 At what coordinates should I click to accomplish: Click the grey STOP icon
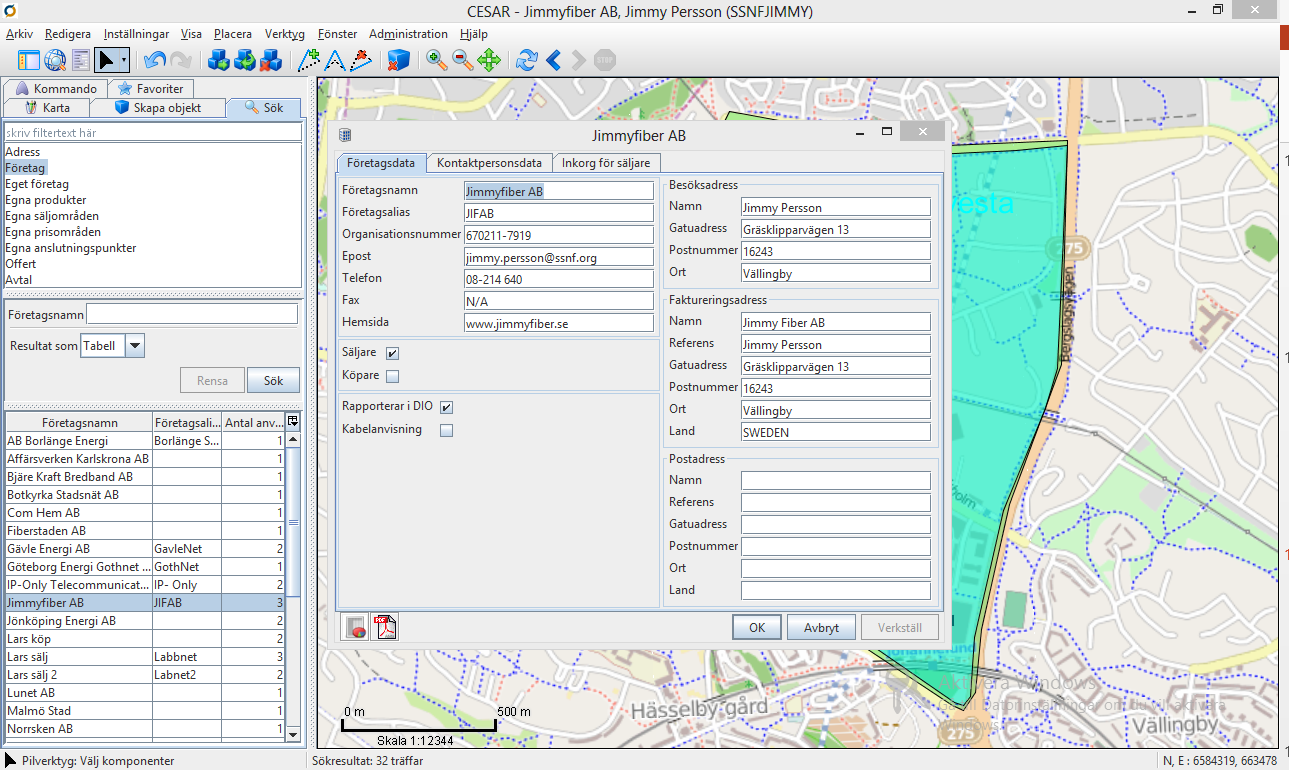pyautogui.click(x=605, y=61)
